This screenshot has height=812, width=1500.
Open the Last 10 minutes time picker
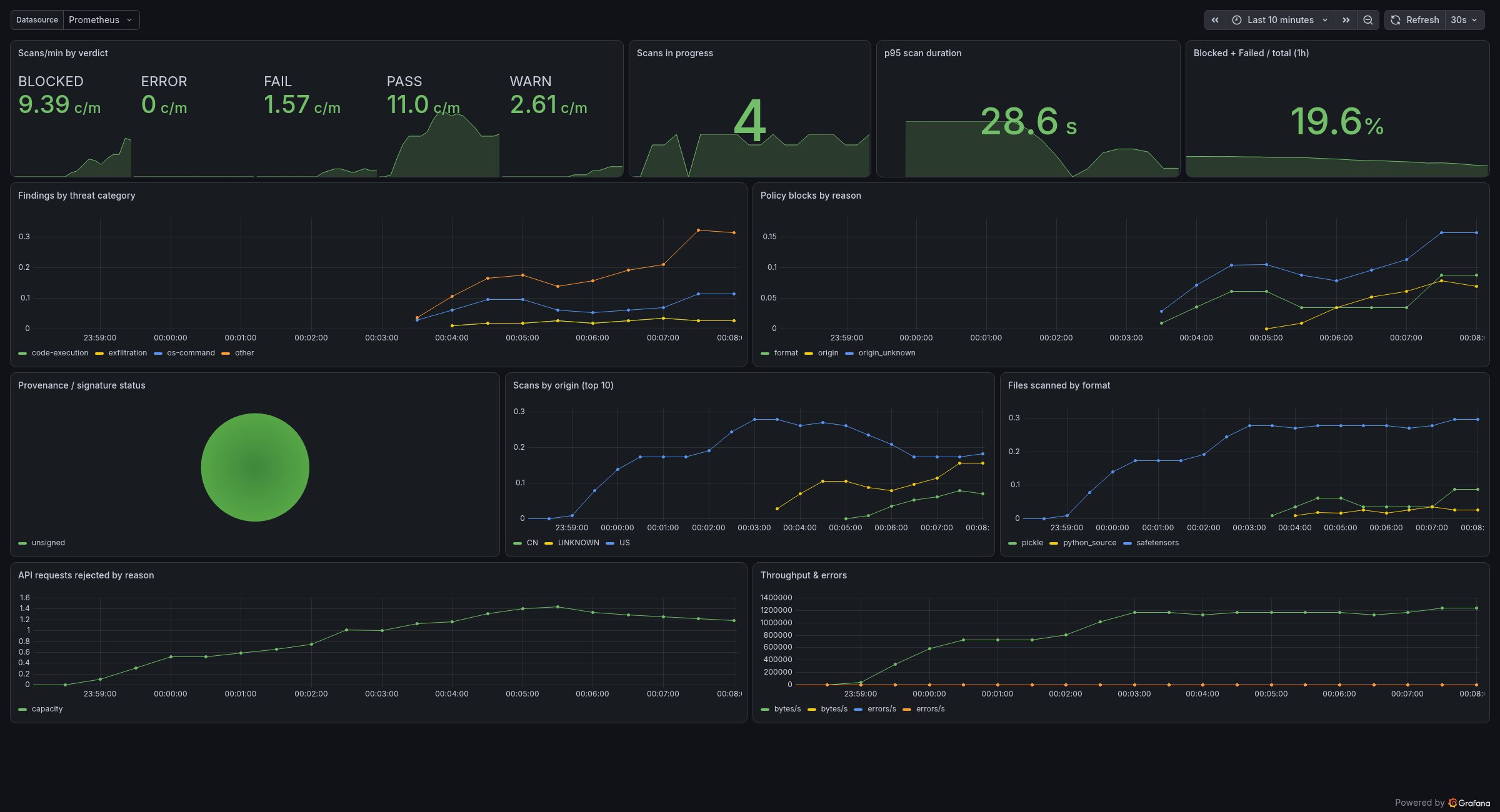coord(1281,20)
